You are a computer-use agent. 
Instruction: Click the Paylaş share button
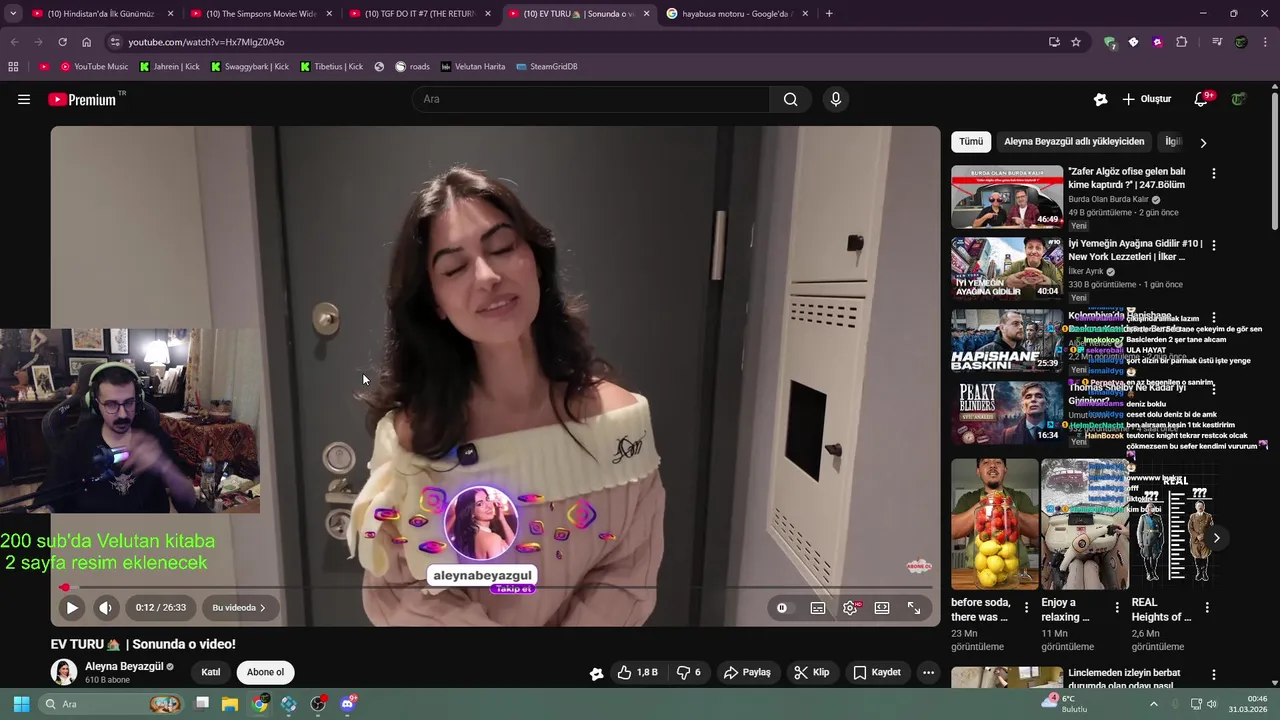tap(747, 672)
